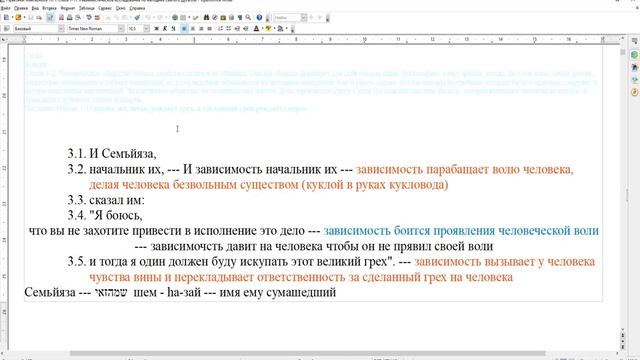Toggle nonprinting characters pilcrow

(x=240, y=18)
